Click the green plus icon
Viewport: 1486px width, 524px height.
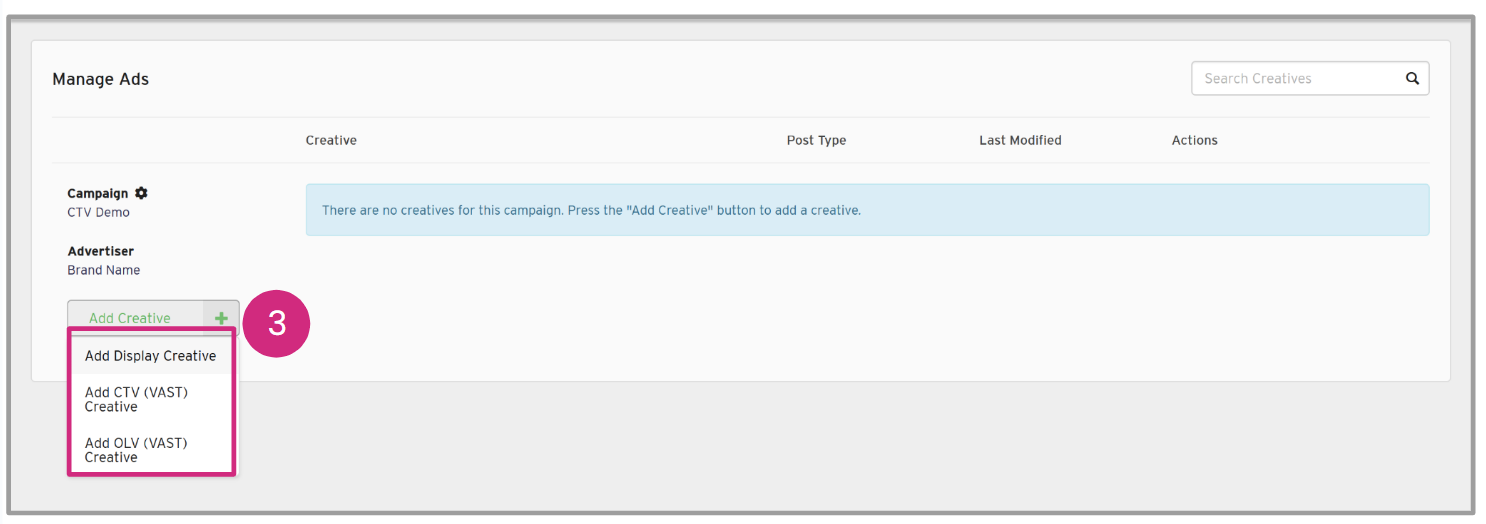point(221,318)
